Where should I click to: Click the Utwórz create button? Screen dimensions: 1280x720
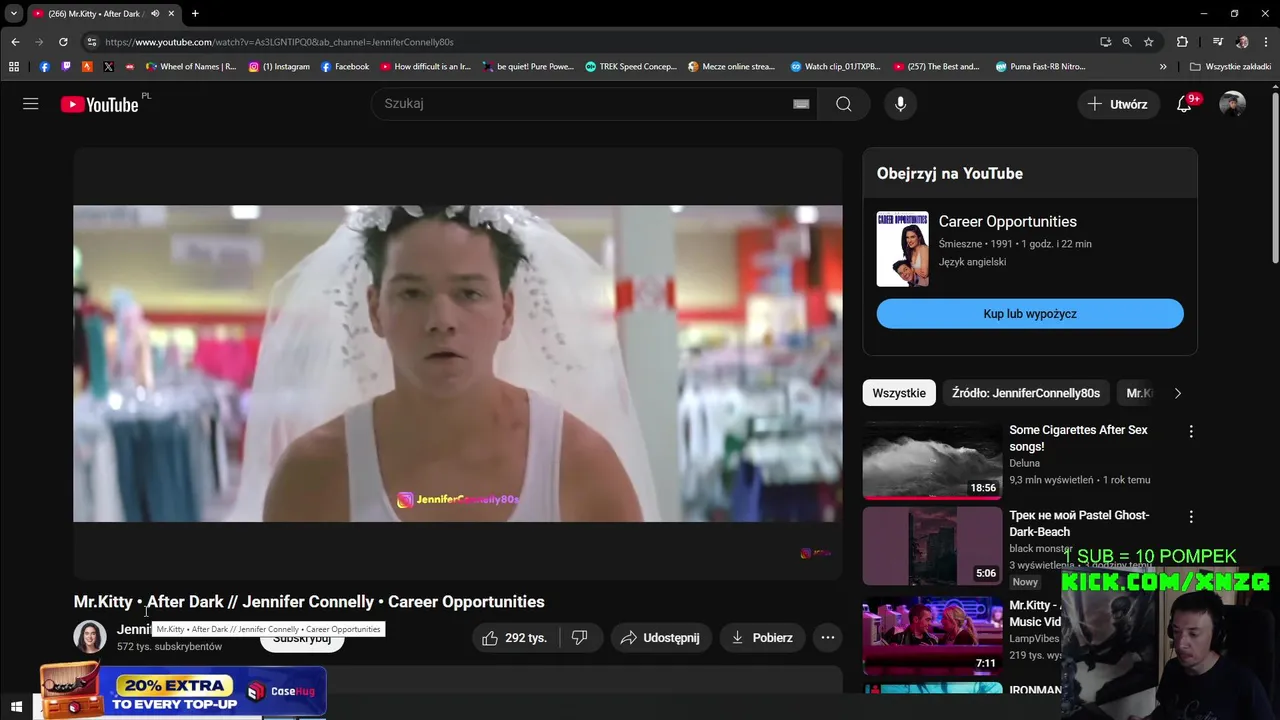click(x=1118, y=104)
